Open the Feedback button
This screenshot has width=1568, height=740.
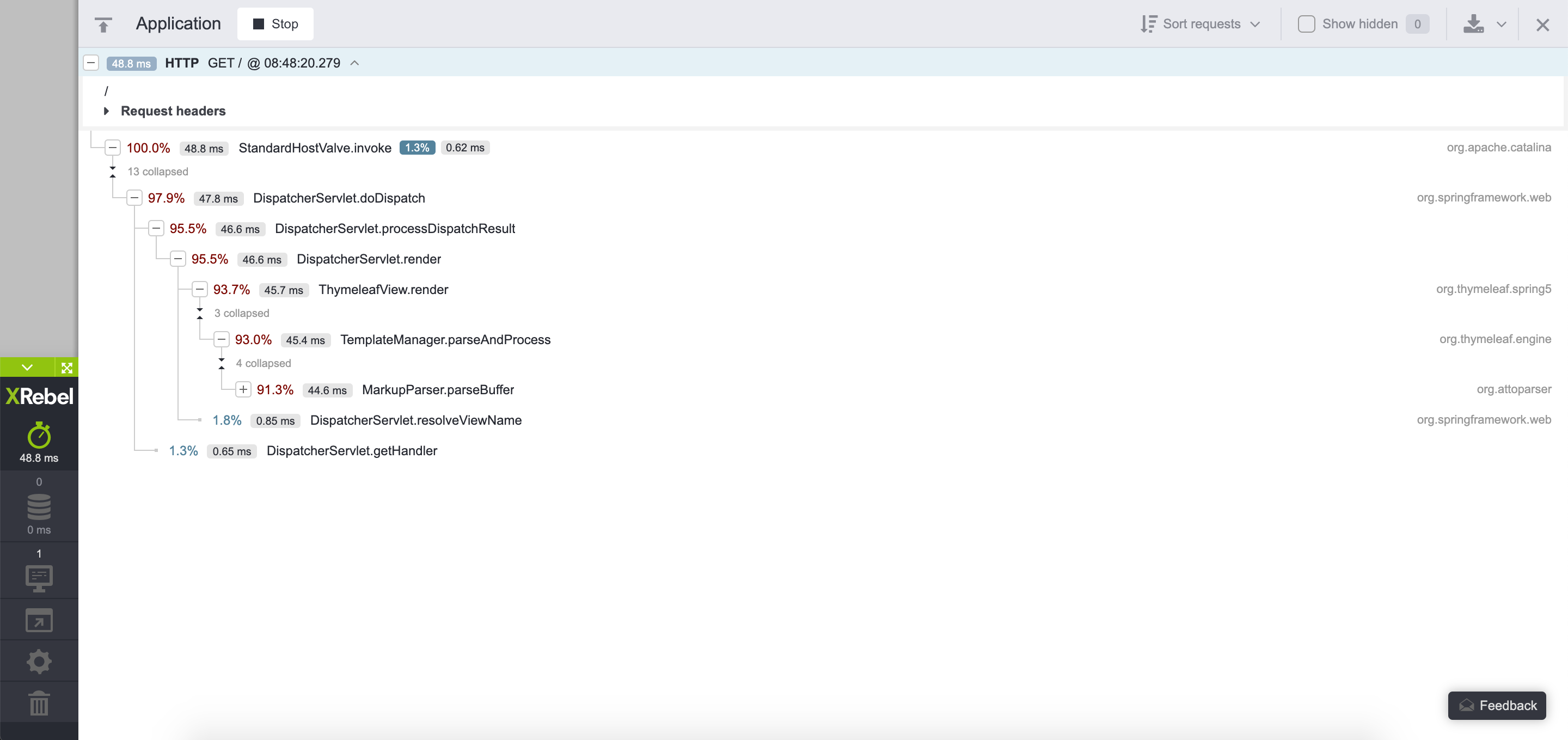1497,705
